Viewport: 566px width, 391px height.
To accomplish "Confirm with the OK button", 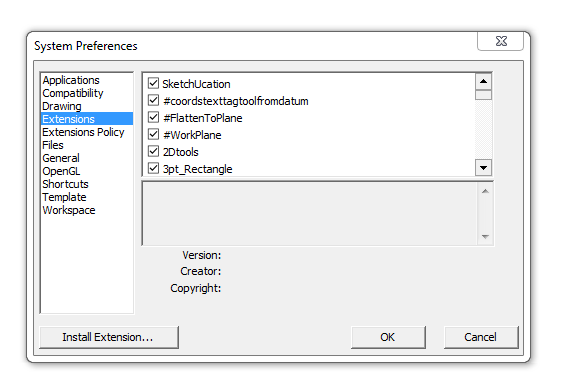I will (x=388, y=337).
